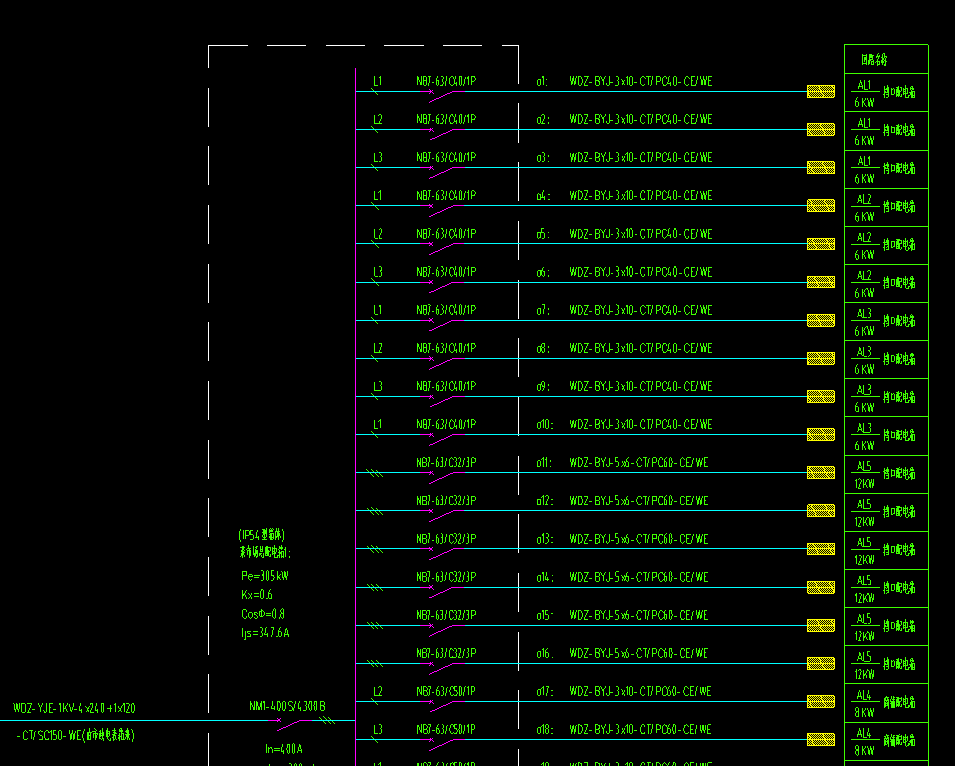Select the NM1-400S main breaker switch symbol
This screenshot has height=766, width=955.
tap(290, 725)
